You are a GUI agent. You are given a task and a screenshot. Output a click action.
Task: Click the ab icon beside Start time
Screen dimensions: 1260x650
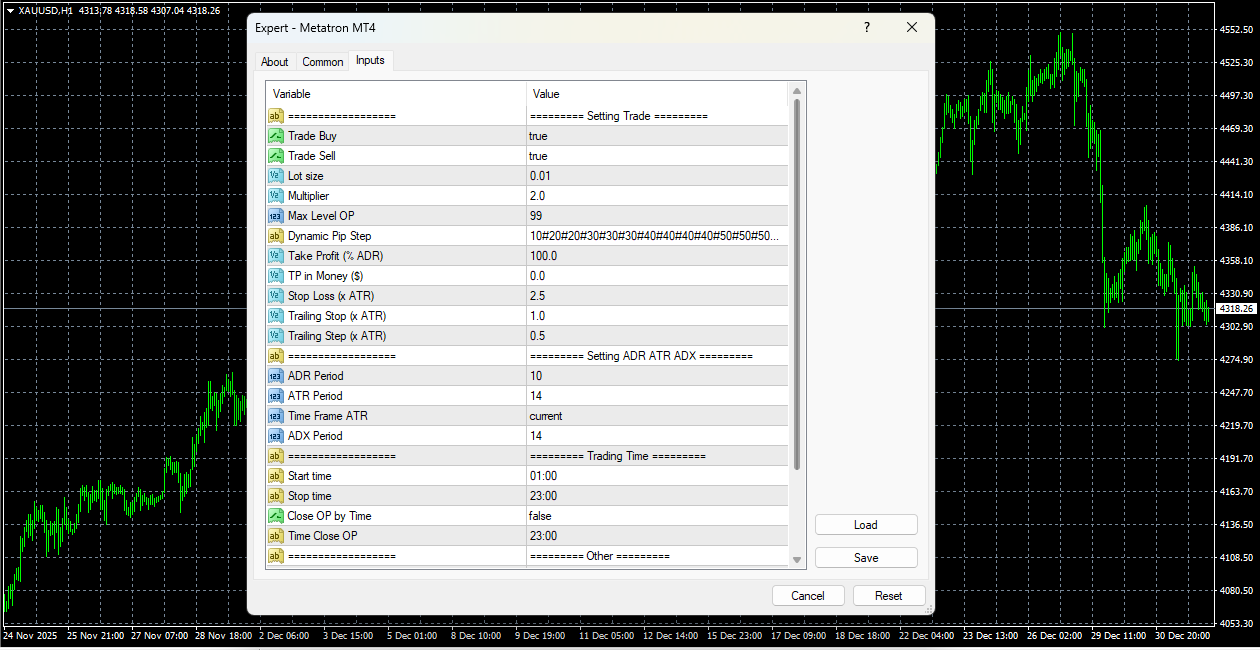click(x=275, y=475)
